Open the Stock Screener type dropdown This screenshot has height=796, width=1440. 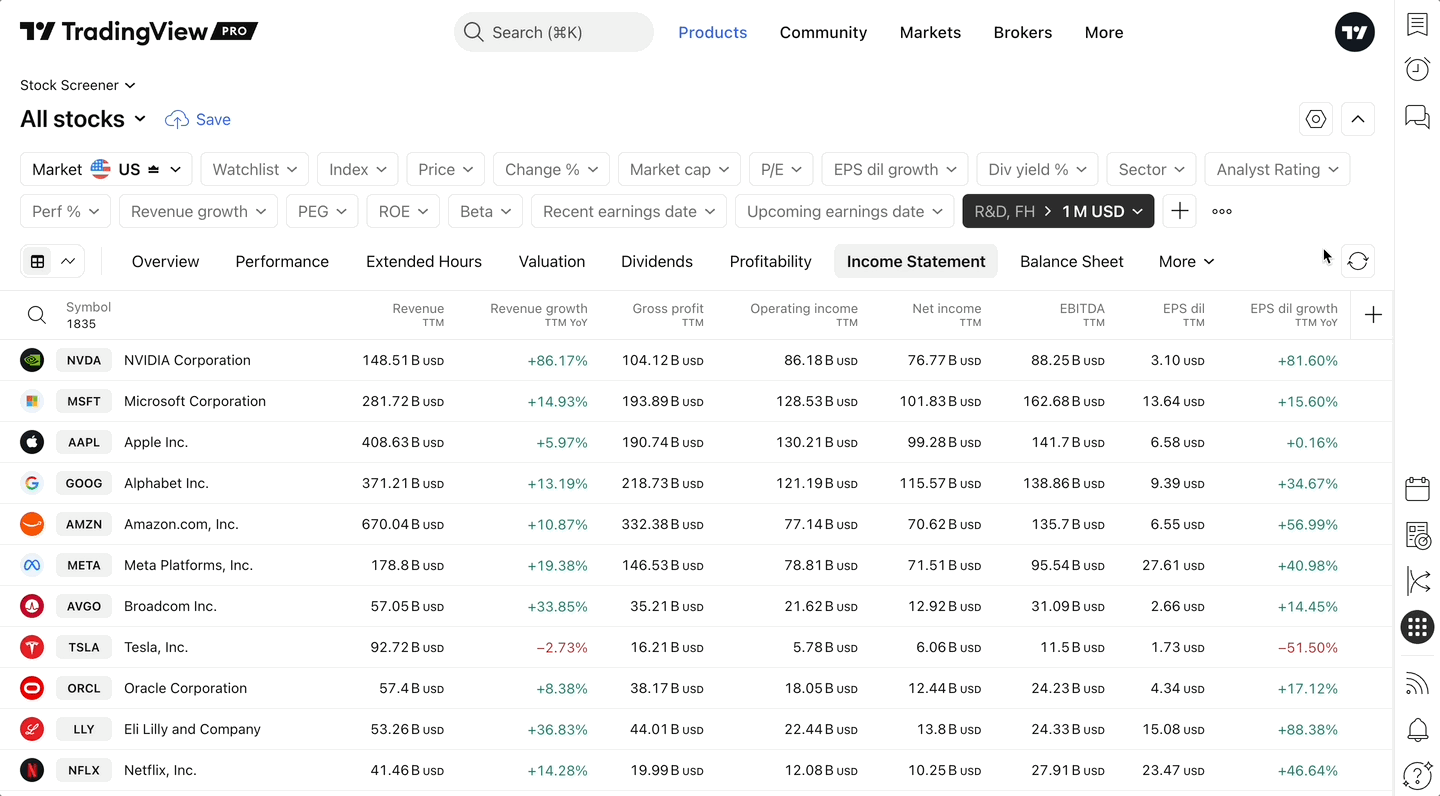point(77,85)
